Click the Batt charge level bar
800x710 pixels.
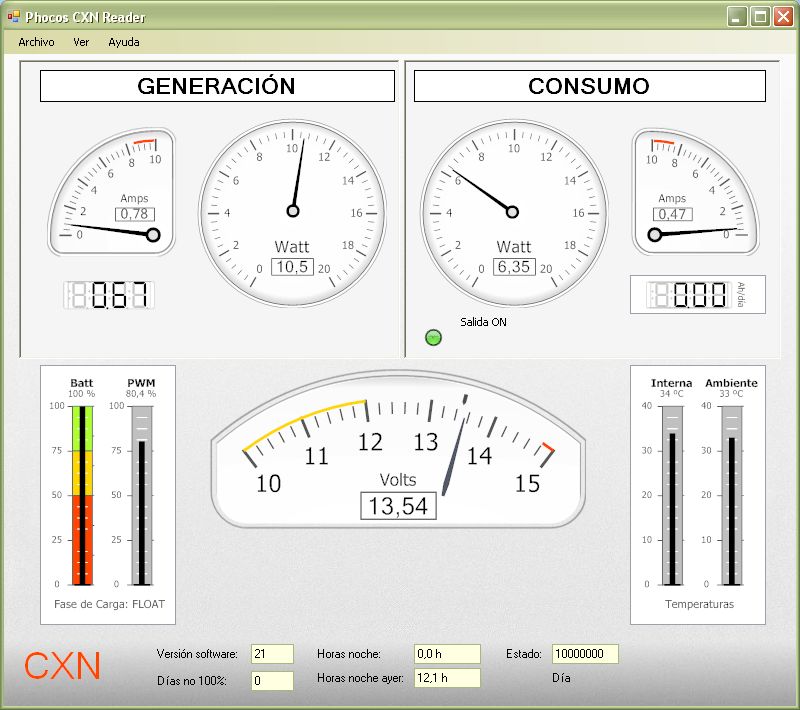[82, 495]
